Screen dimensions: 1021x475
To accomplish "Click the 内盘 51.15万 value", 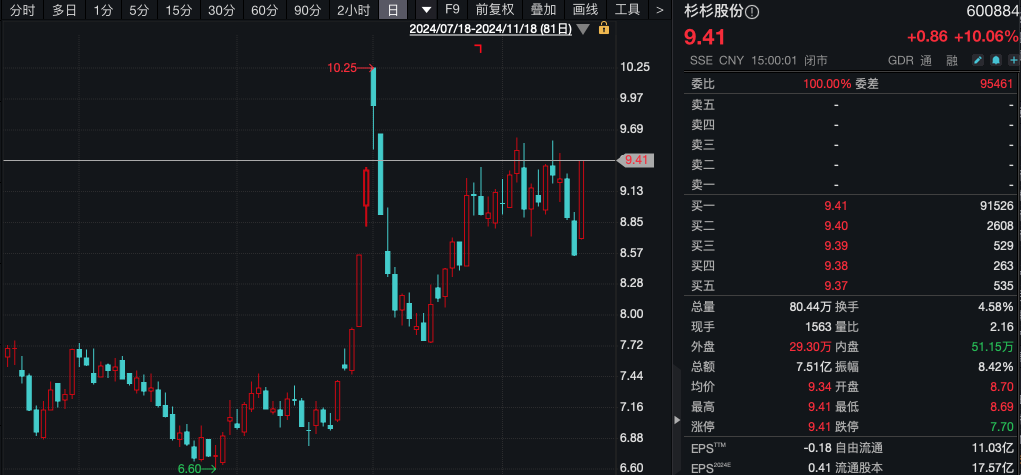I will [x=992, y=347].
